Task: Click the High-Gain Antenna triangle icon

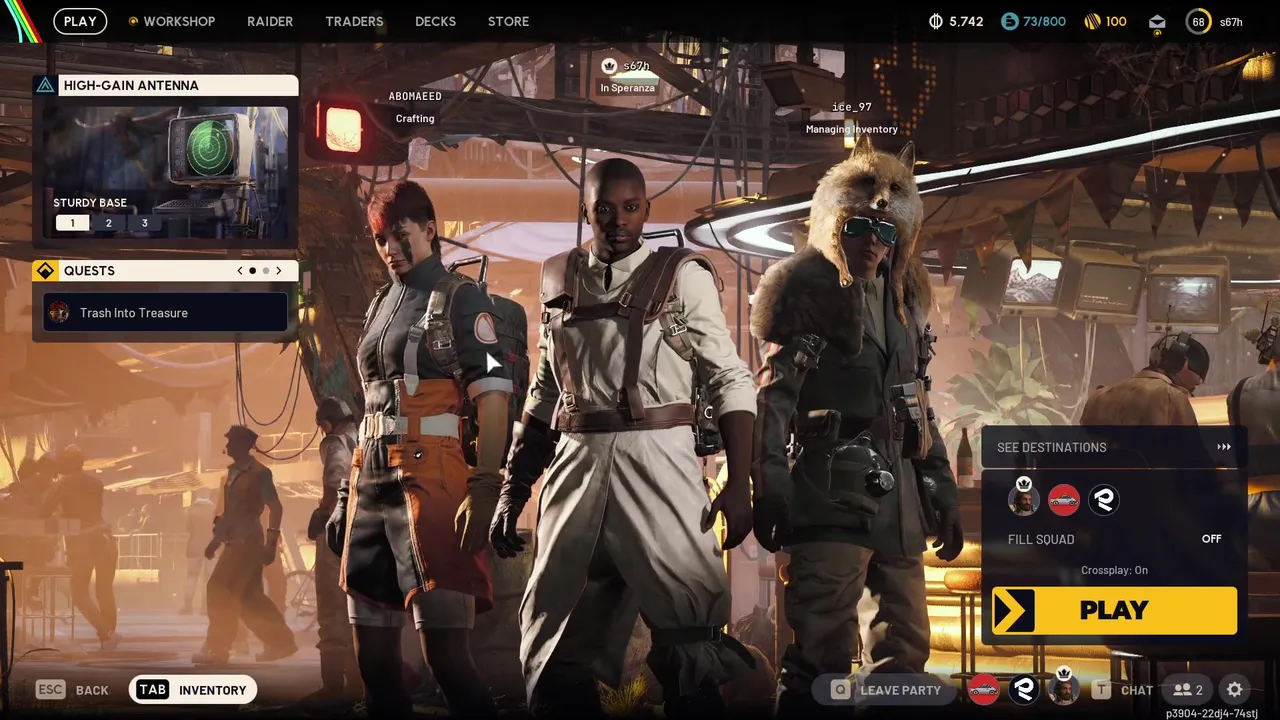Action: pyautogui.click(x=45, y=85)
